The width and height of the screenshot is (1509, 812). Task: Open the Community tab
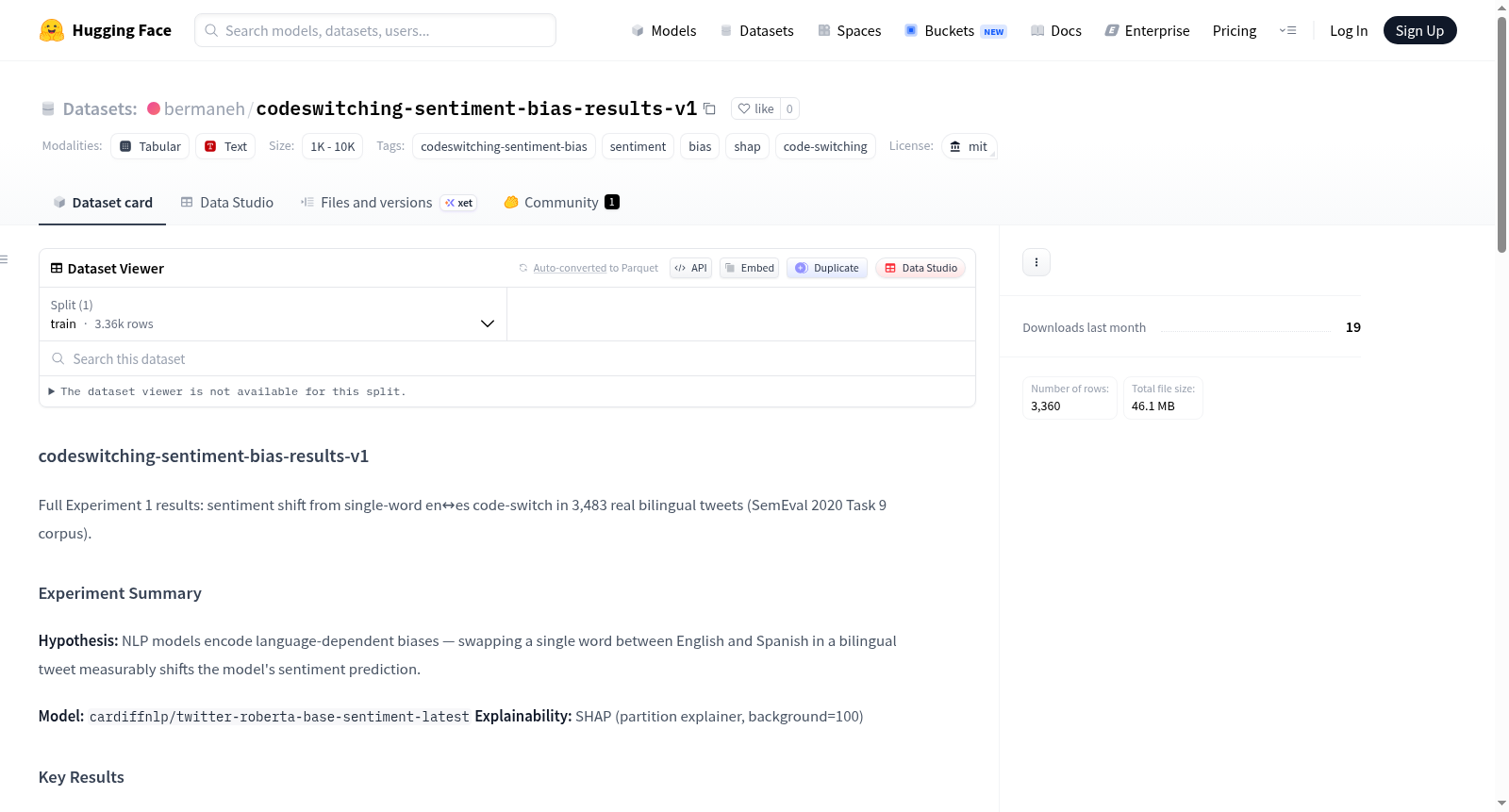[561, 202]
